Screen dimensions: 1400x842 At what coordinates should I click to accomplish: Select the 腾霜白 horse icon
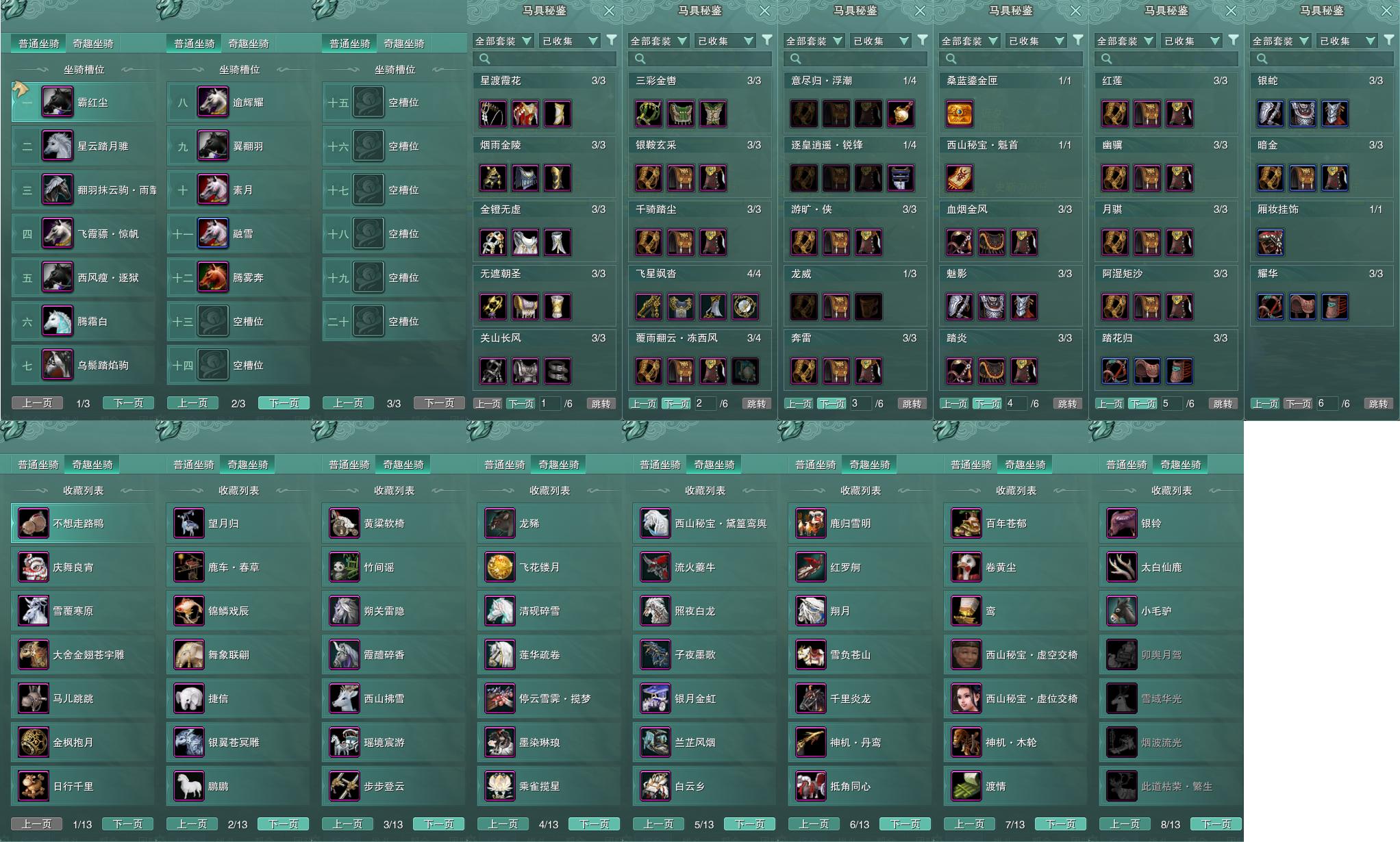coord(58,321)
